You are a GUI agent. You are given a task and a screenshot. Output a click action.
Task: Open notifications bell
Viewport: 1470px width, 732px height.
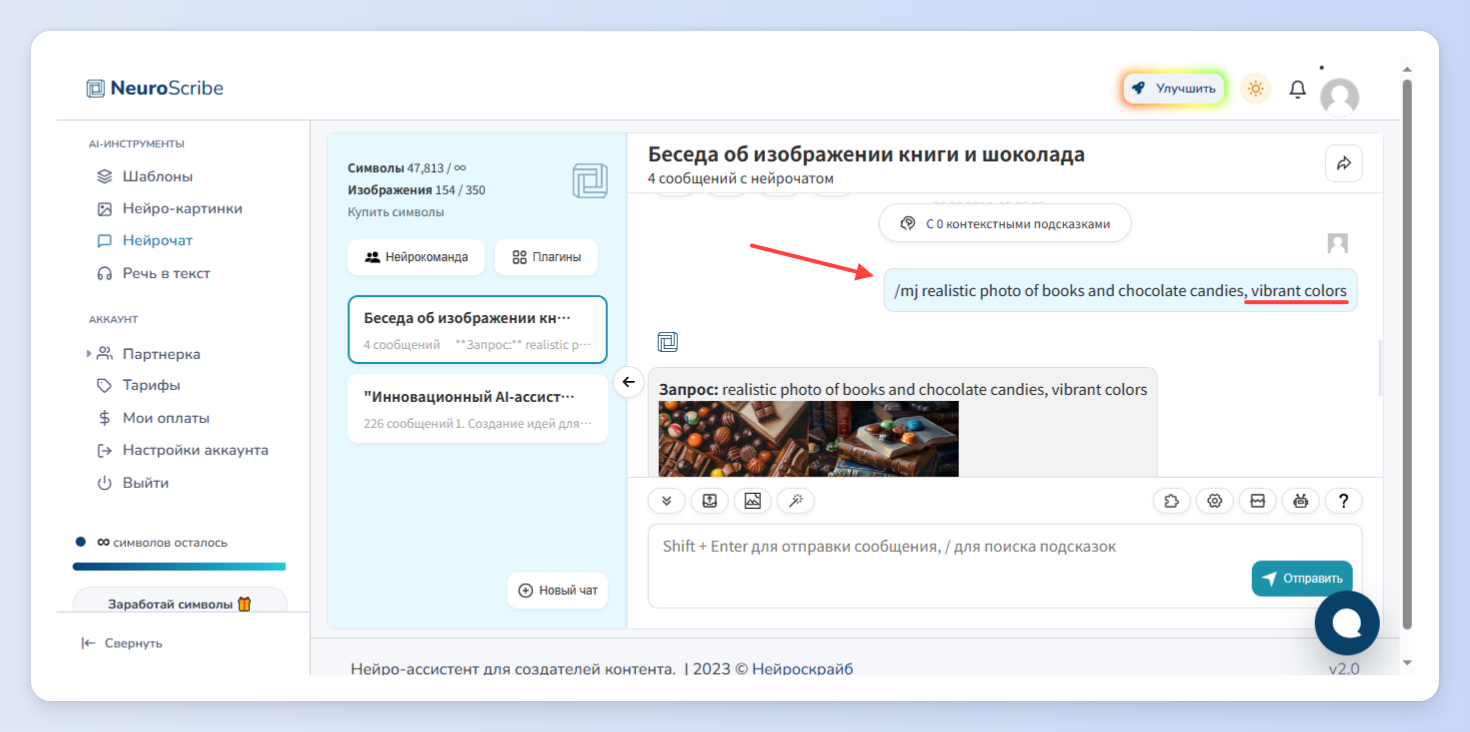click(1297, 89)
